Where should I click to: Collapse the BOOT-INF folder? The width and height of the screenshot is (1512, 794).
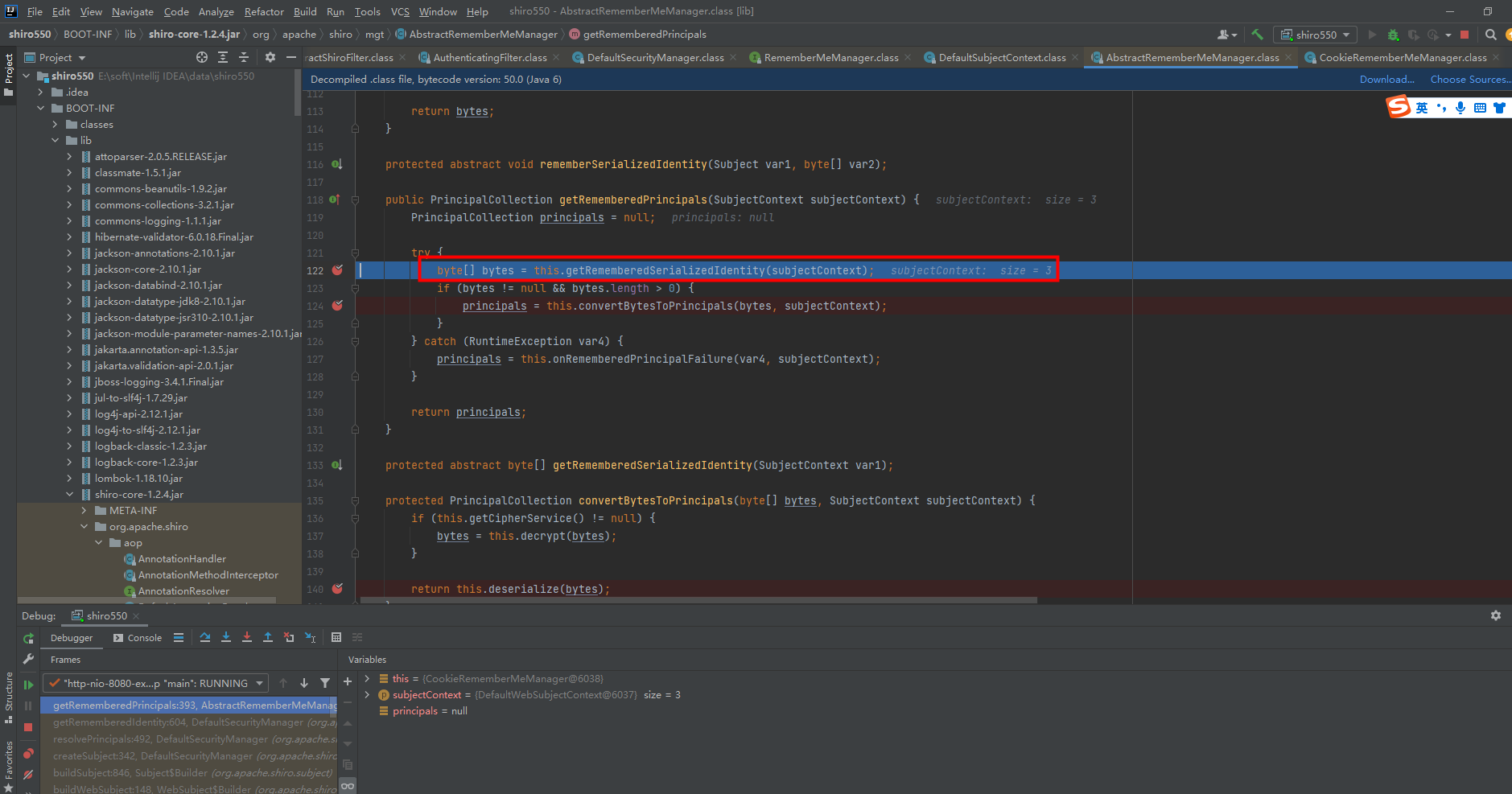click(40, 109)
